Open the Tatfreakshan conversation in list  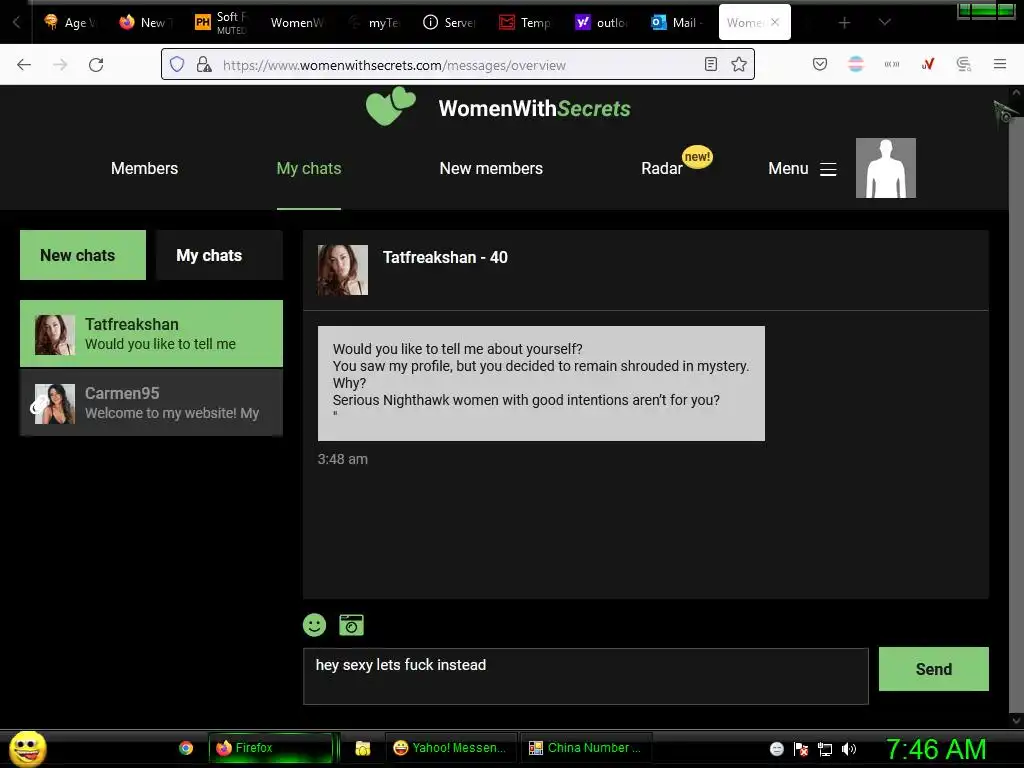pos(152,334)
